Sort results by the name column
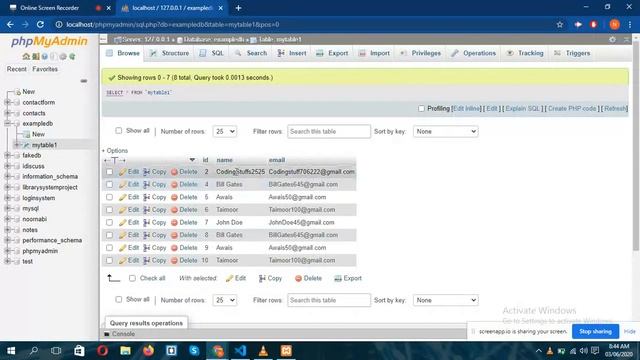640x360 pixels. coord(224,160)
